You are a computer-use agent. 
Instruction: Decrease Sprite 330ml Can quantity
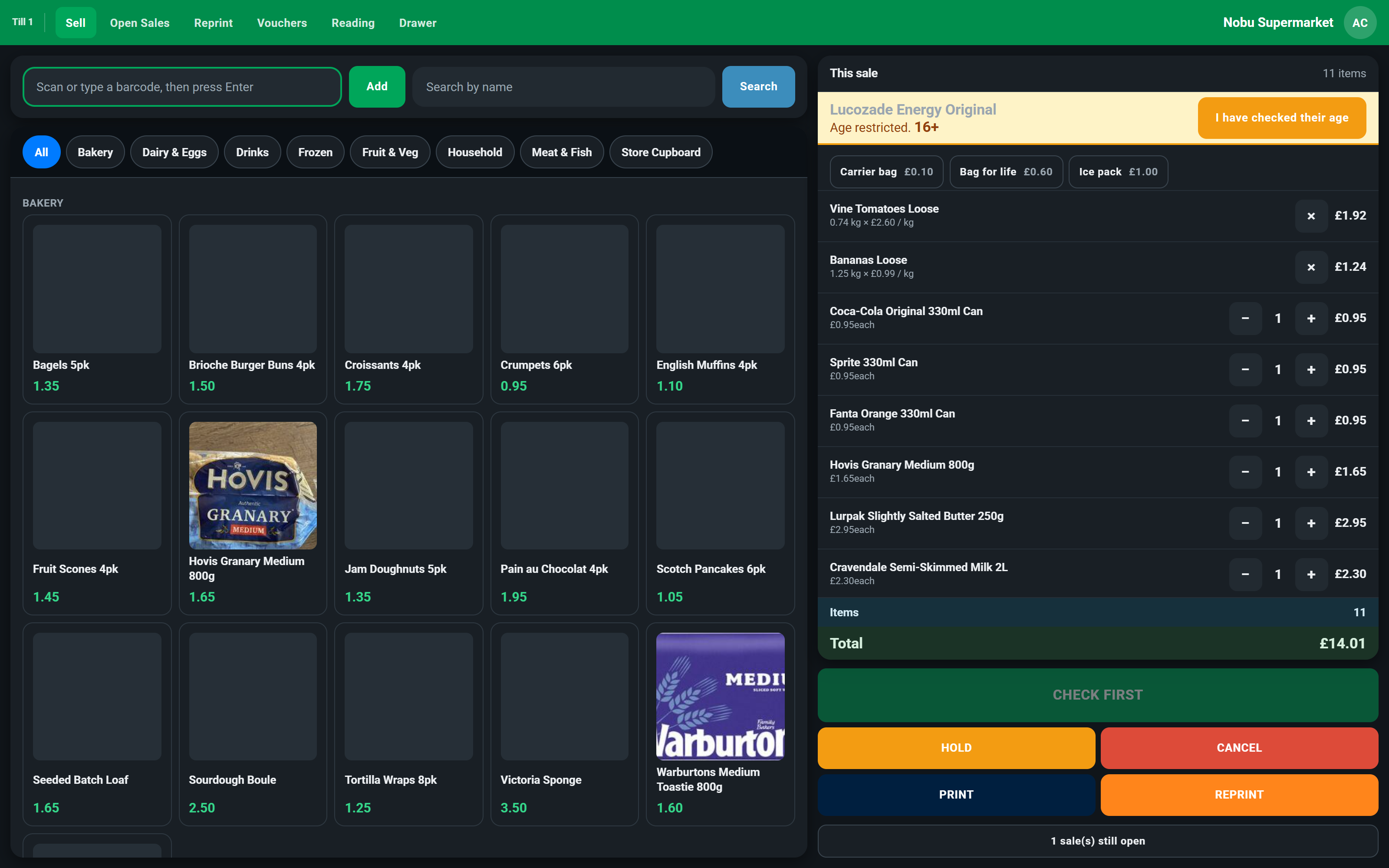pyautogui.click(x=1245, y=369)
